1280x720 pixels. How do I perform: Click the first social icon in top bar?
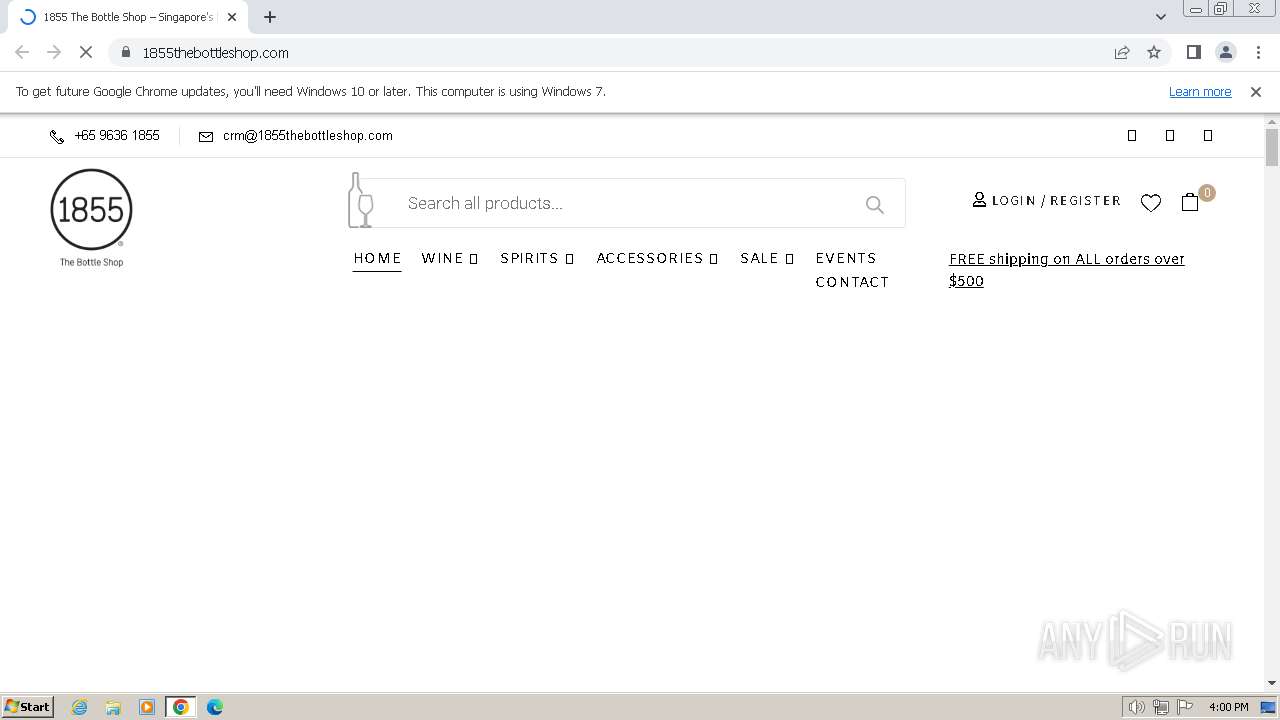click(x=1132, y=136)
